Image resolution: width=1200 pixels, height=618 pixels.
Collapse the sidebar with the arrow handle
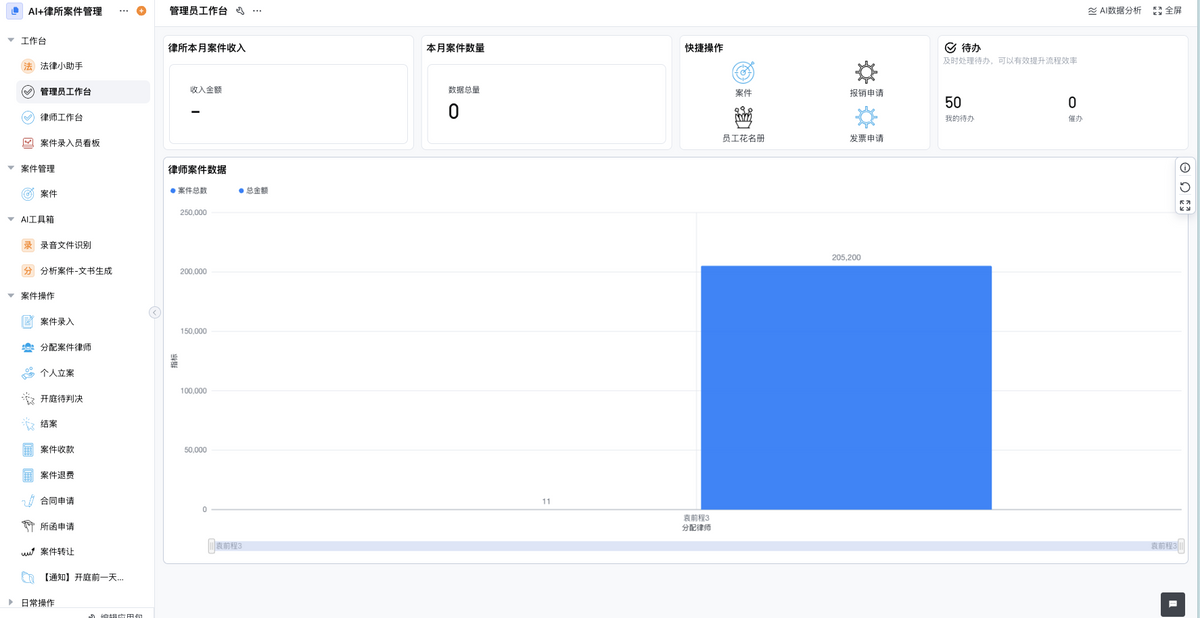(x=155, y=312)
